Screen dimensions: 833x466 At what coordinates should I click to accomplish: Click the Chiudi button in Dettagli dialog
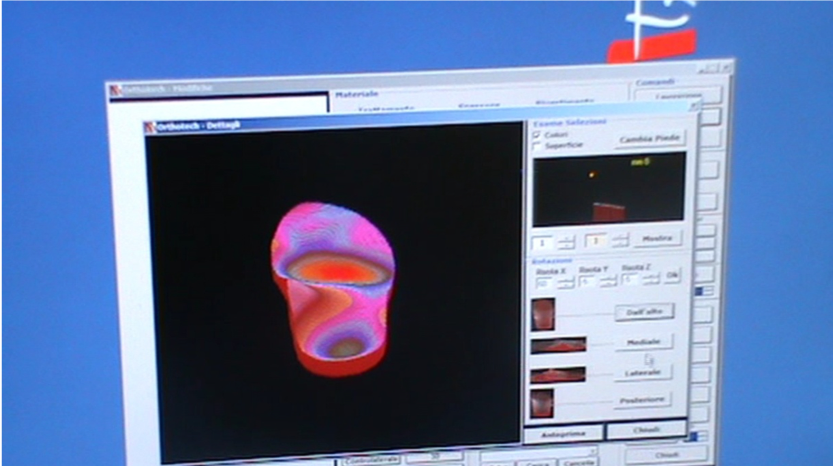(x=646, y=430)
